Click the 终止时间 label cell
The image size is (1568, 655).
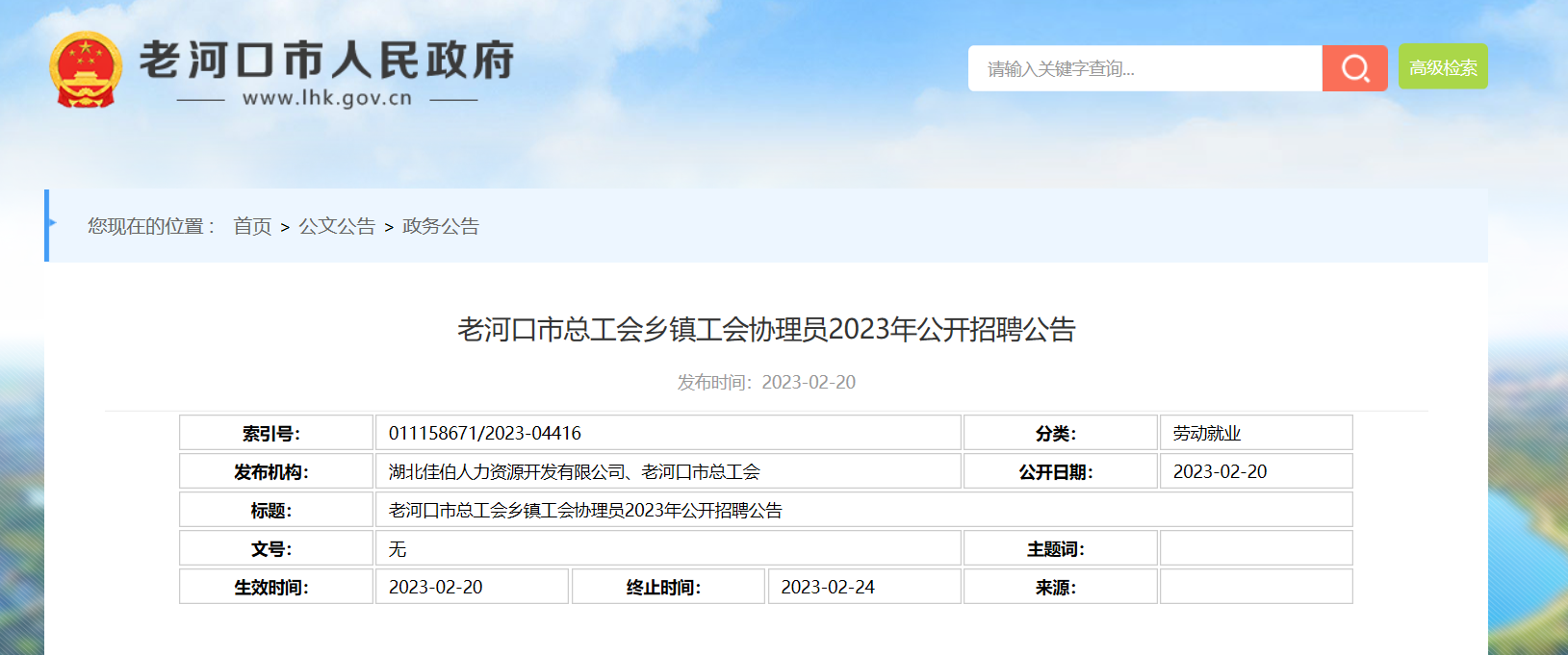[x=669, y=587]
